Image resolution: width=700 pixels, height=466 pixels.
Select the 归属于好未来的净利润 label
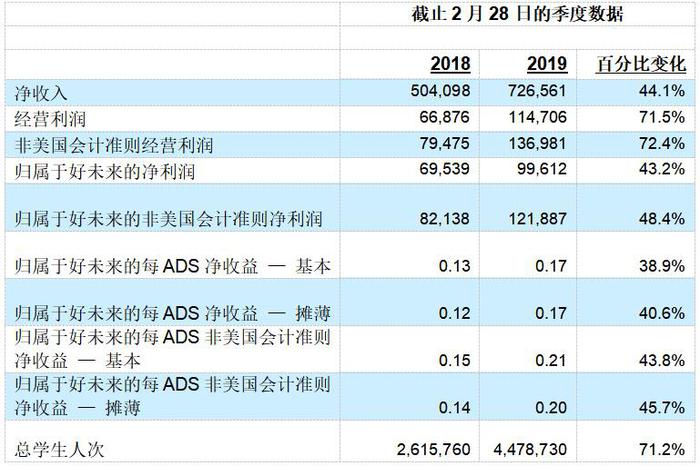point(105,171)
